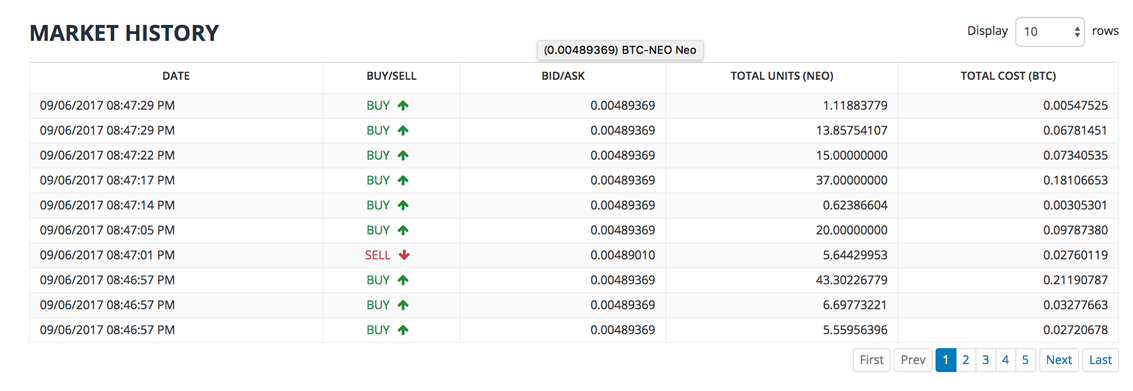Click total cost 0.02720678
The image size is (1133, 391).
(x=1075, y=330)
